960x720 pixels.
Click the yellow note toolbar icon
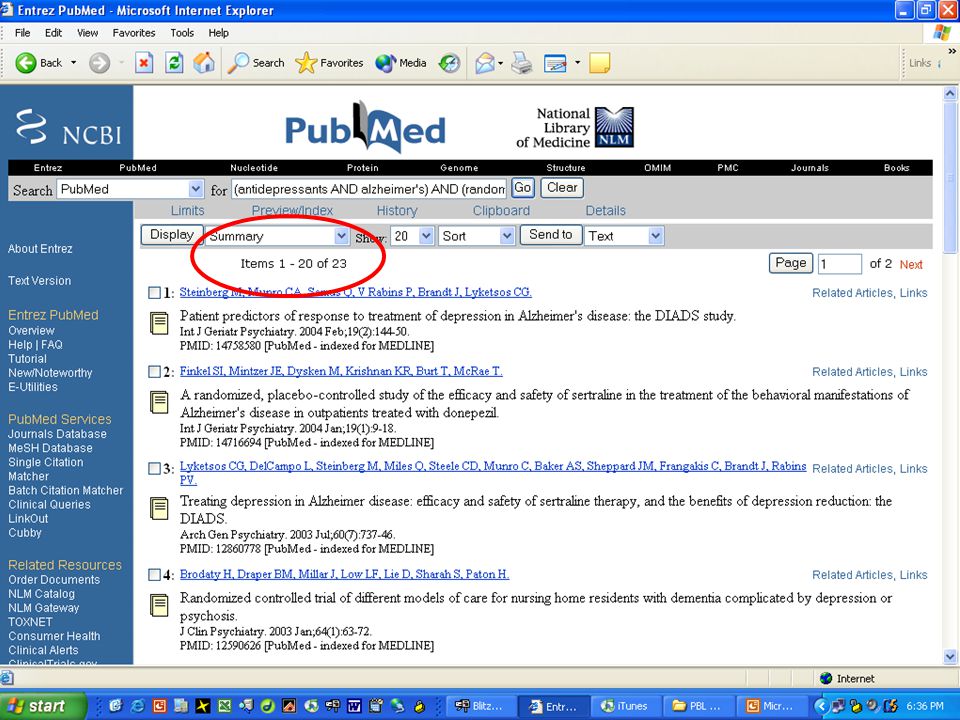pyautogui.click(x=599, y=62)
